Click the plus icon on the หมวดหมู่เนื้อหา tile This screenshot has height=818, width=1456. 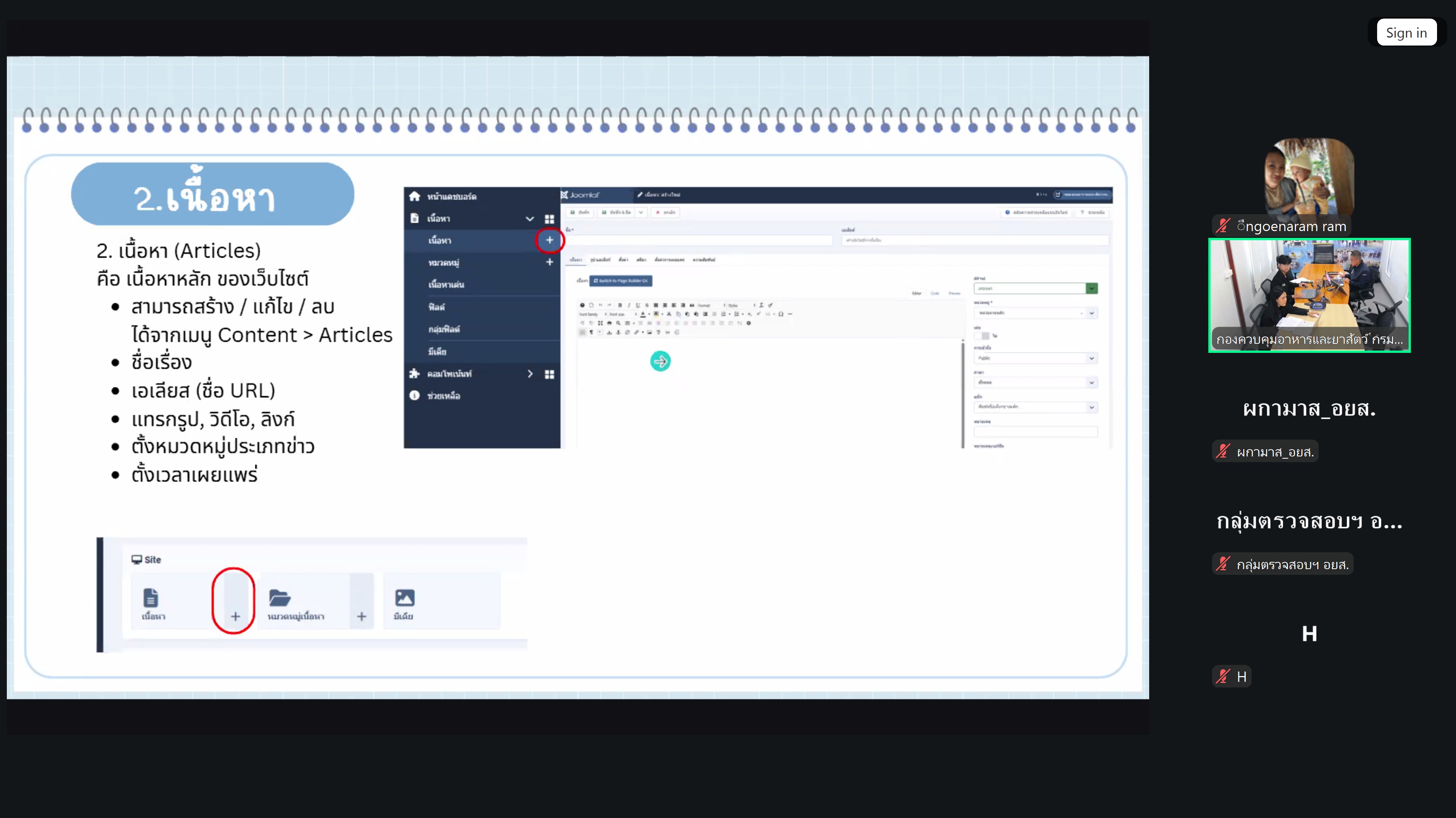point(362,616)
